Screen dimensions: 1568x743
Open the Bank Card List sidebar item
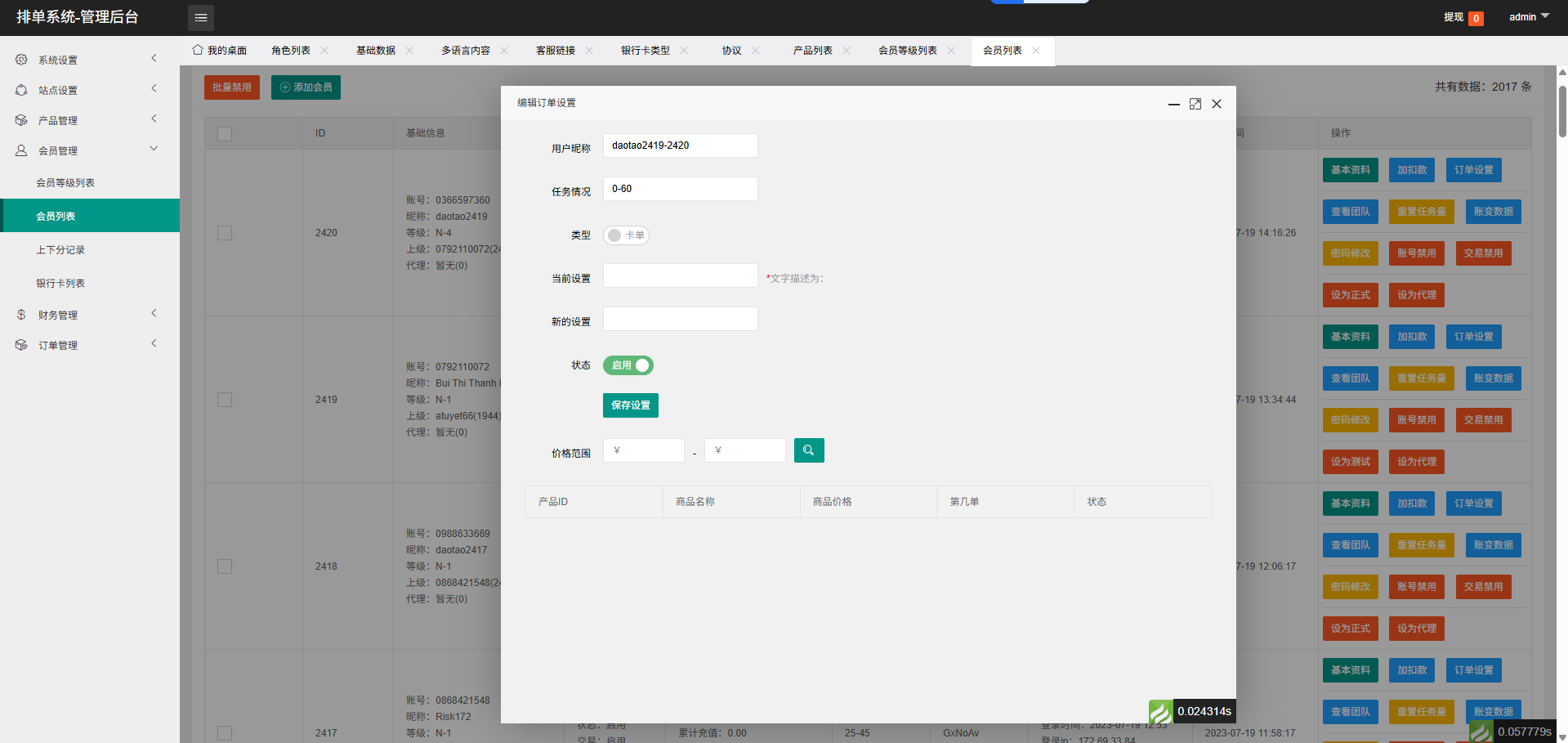[x=60, y=284]
